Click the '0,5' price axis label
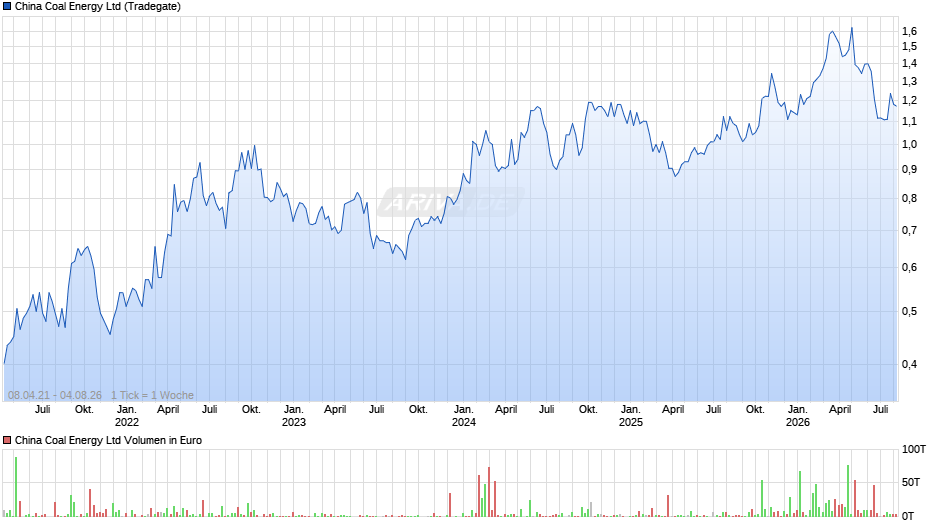940x526 pixels. pyautogui.click(x=909, y=311)
